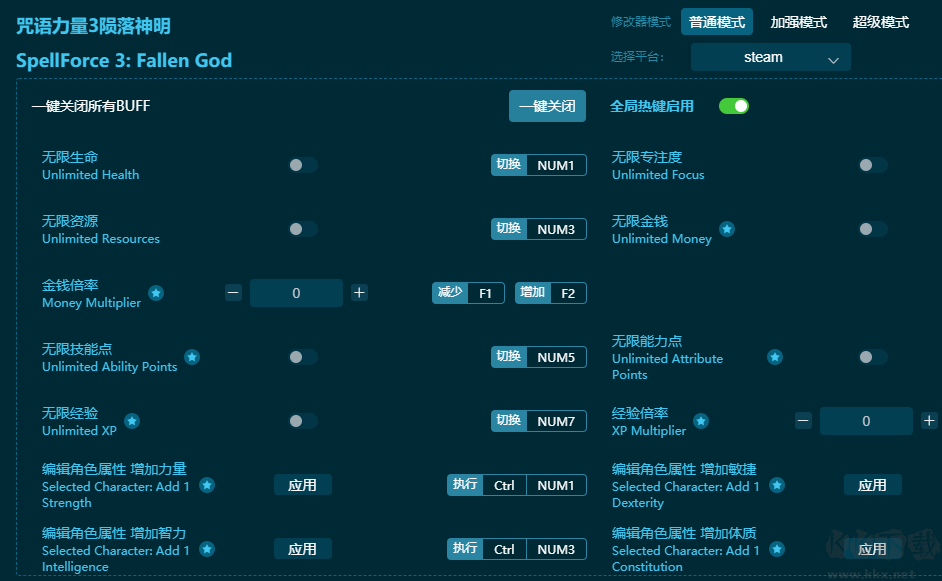Click NUM5 hotkey for Unlimited Ability Points

(556, 357)
